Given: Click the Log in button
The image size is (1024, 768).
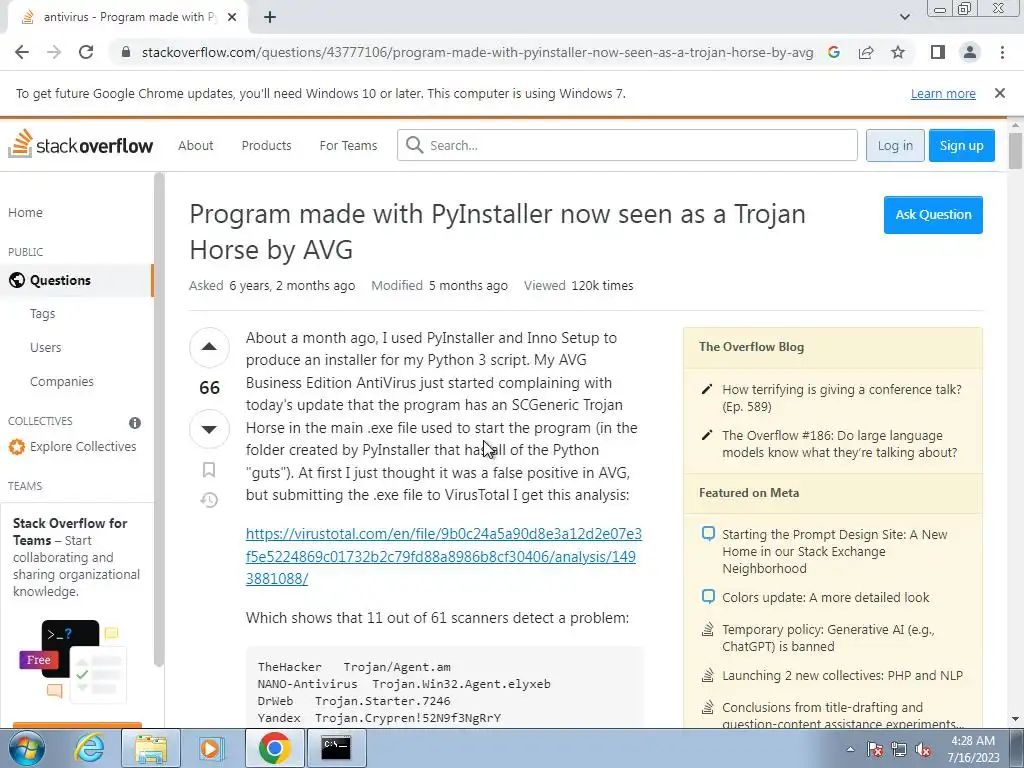Looking at the screenshot, I should (895, 145).
